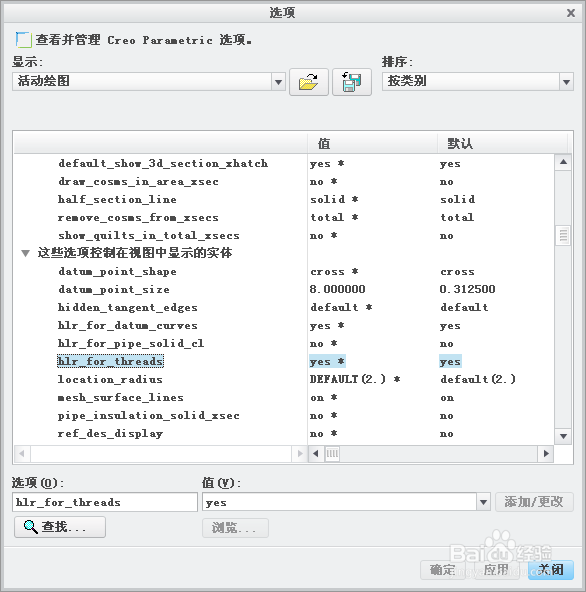Click the value column horizontal scroll thumb

tap(332, 453)
